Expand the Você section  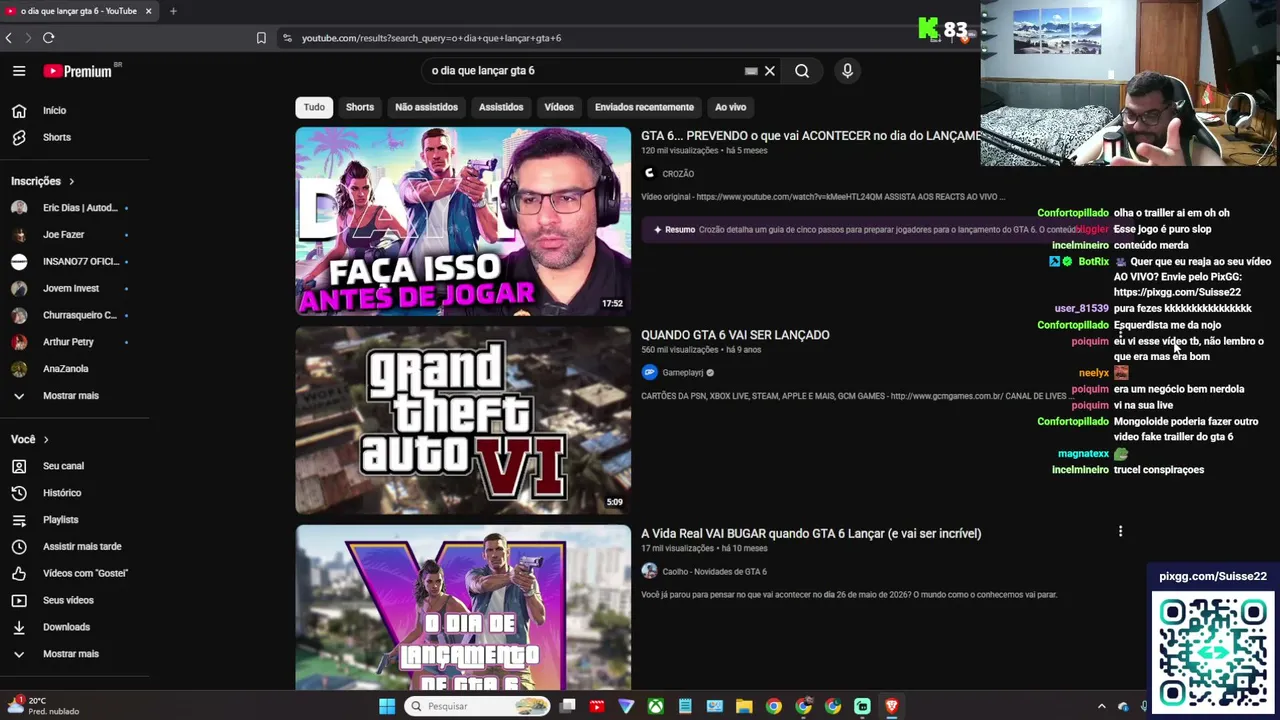click(x=30, y=439)
